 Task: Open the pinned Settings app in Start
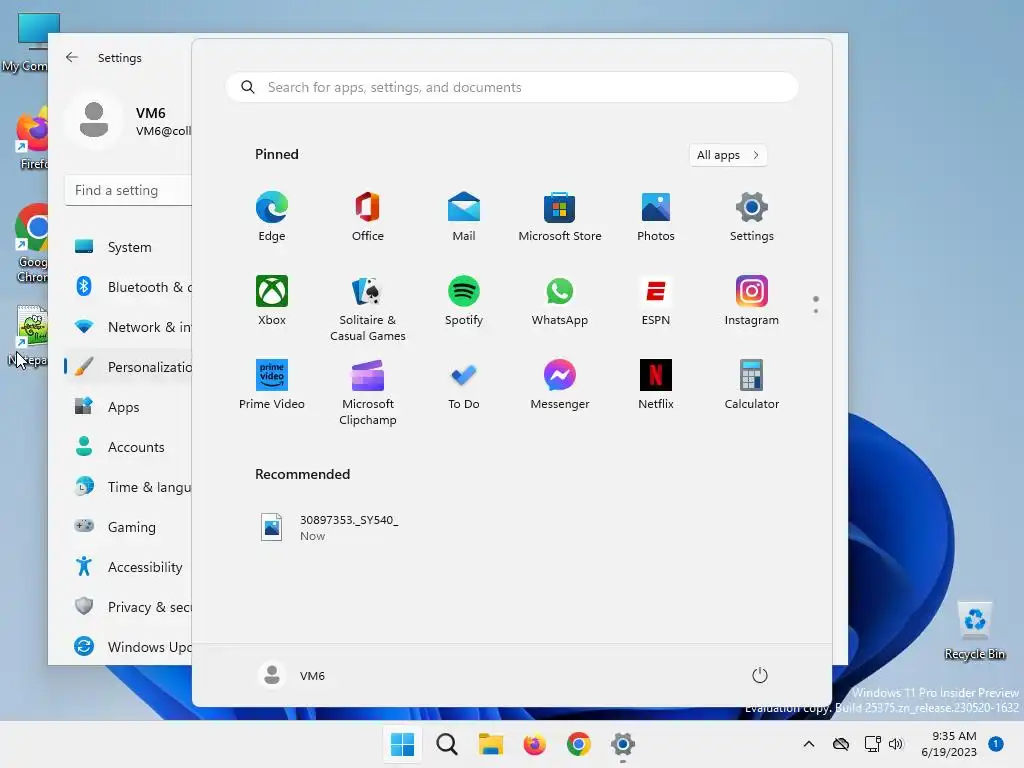[x=752, y=217]
